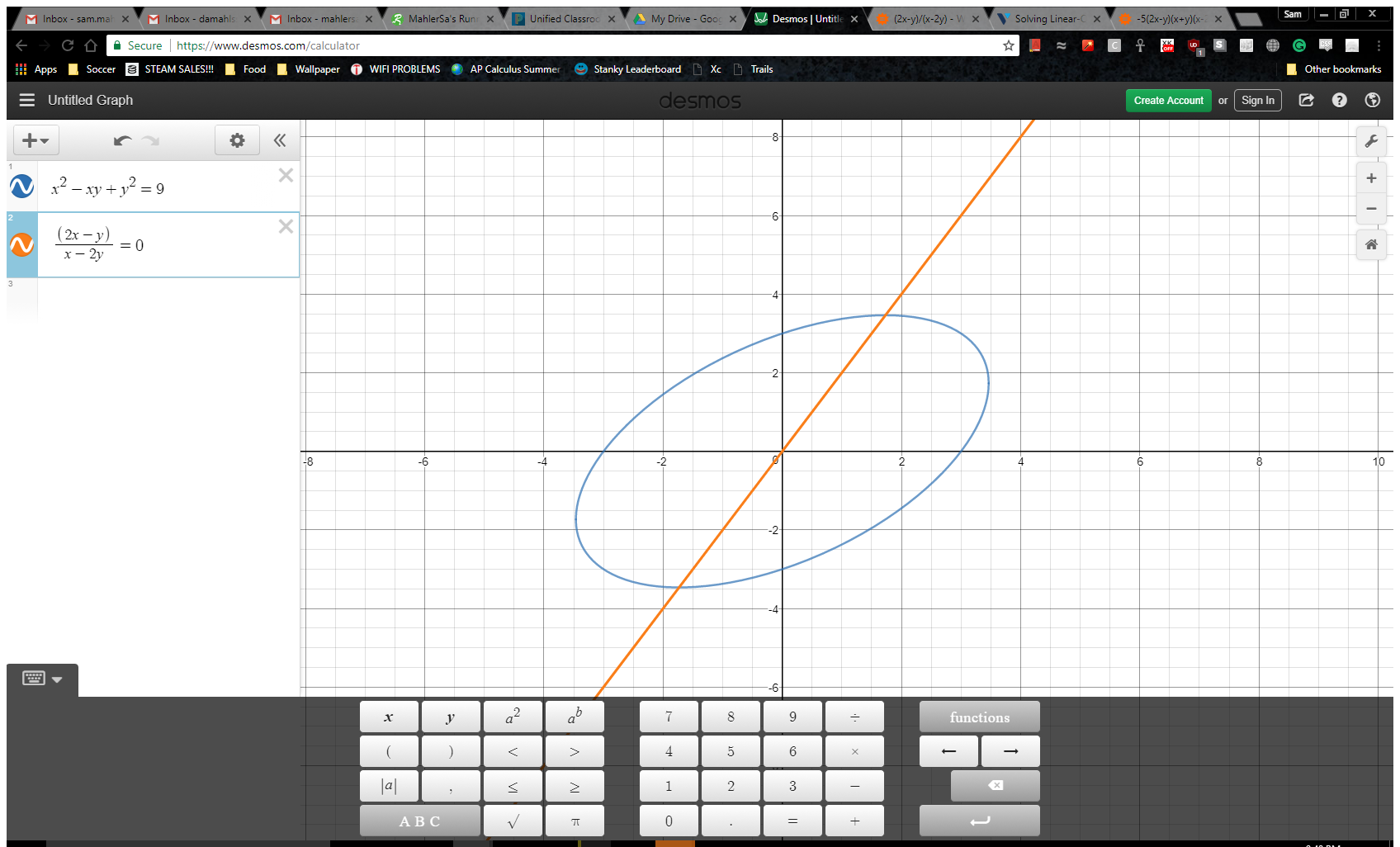Screen dimensions: 1400x847
Task: Tap the multiply key
Action: 854,752
